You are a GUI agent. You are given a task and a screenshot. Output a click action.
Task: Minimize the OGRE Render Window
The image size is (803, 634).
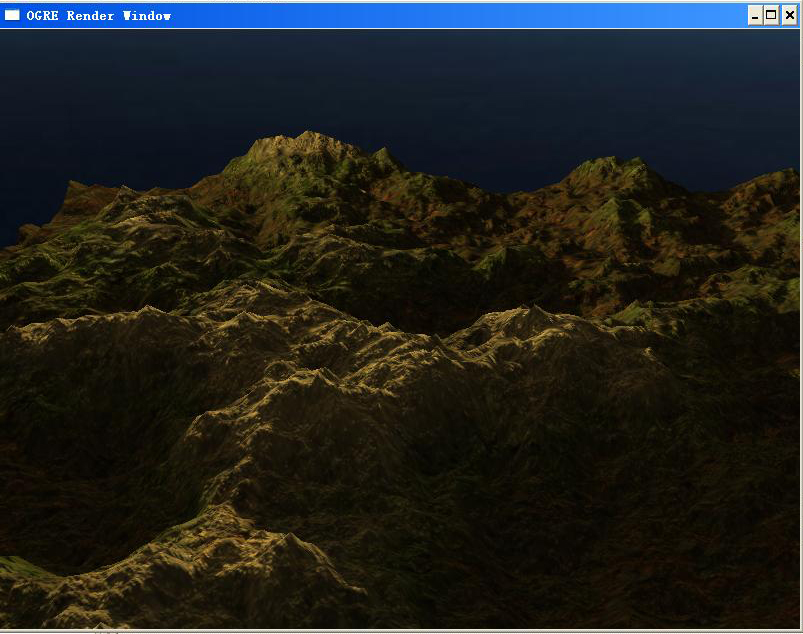pyautogui.click(x=755, y=16)
